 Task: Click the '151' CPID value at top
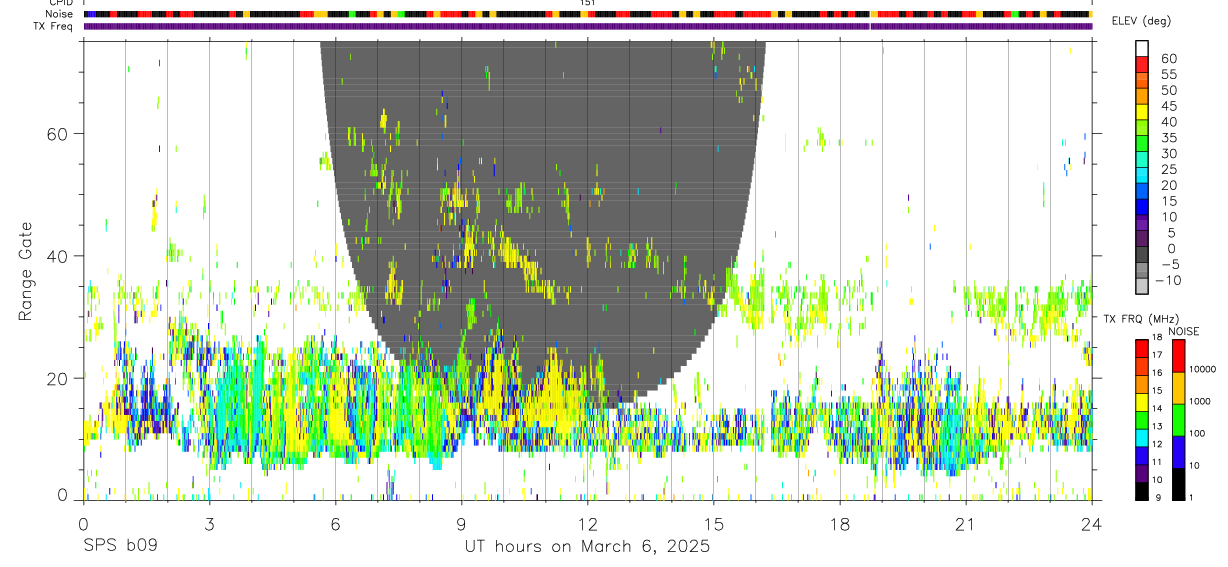[x=588, y=3]
